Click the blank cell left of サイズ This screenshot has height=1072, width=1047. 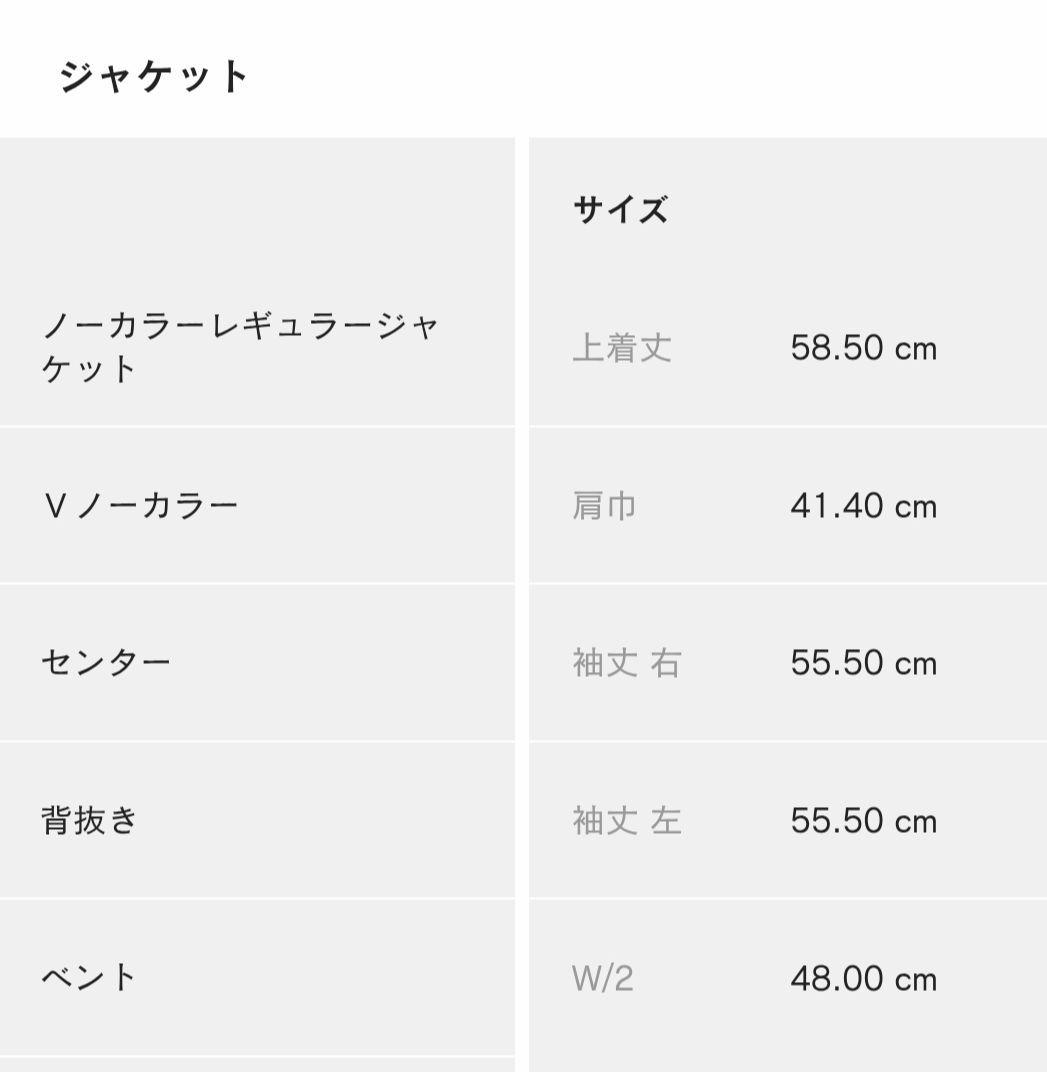(257, 210)
